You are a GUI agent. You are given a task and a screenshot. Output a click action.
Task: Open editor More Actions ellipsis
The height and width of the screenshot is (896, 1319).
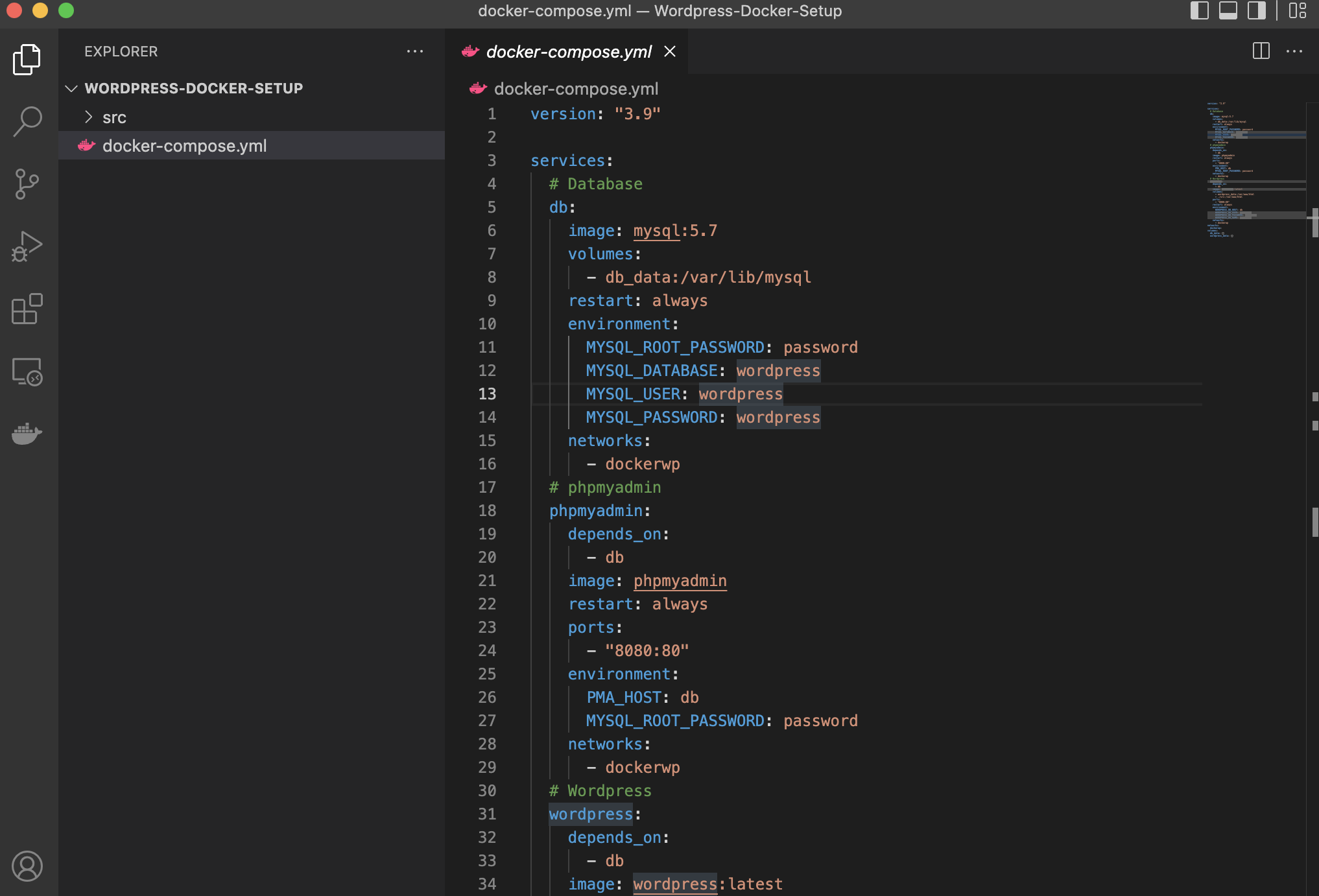point(1294,51)
